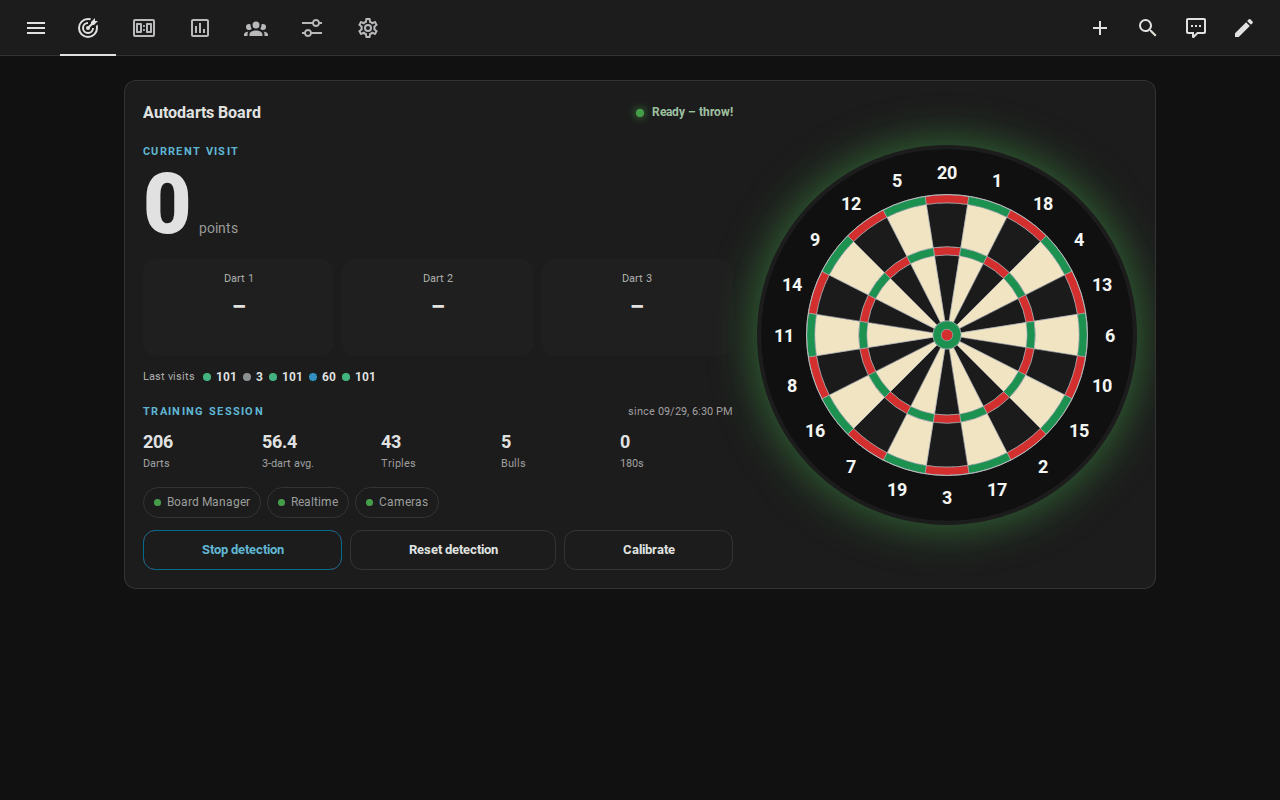
Task: Click the Autodarts Board title
Action: click(202, 113)
